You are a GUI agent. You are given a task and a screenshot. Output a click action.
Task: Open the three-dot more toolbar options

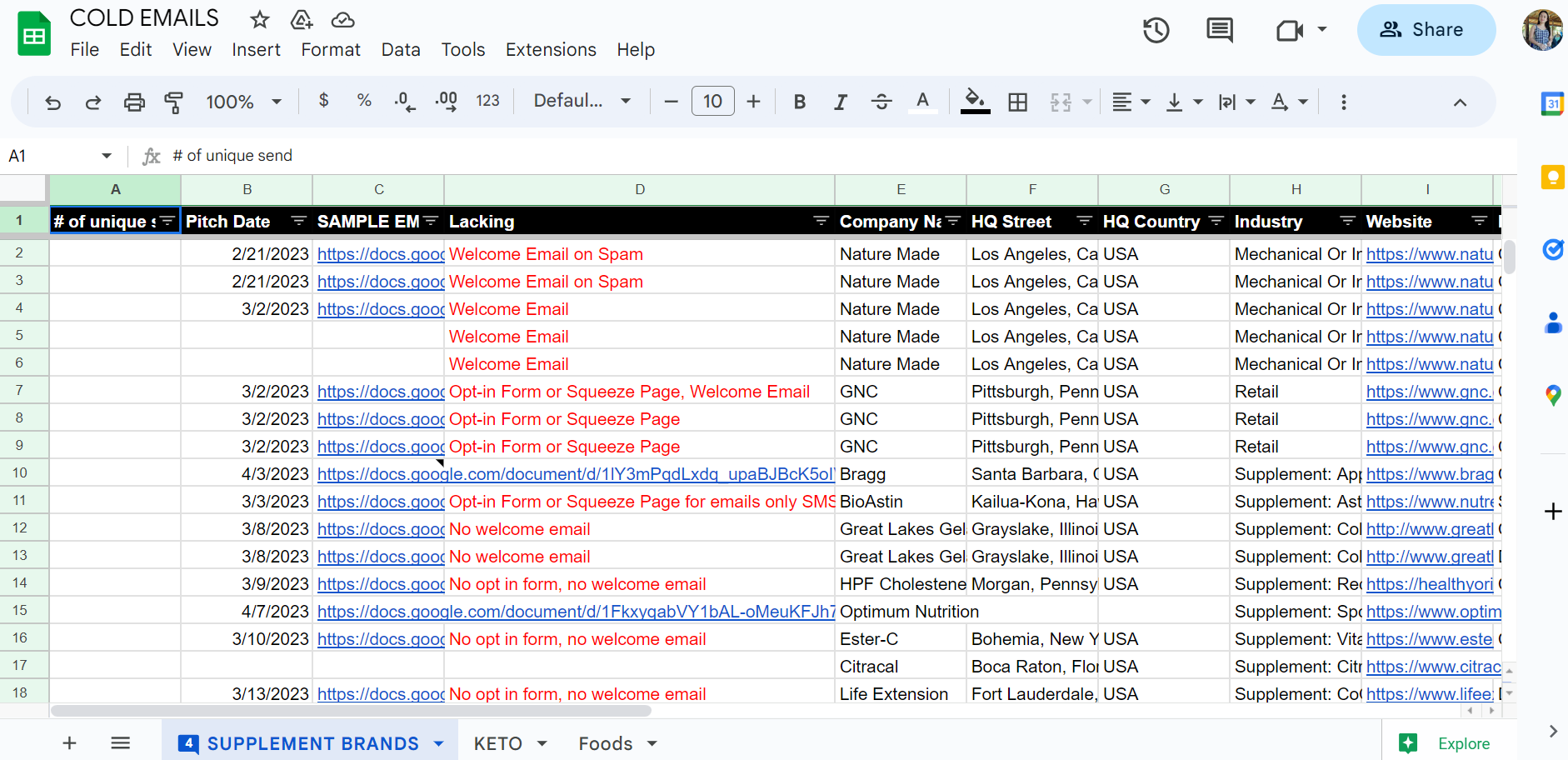coord(1344,102)
